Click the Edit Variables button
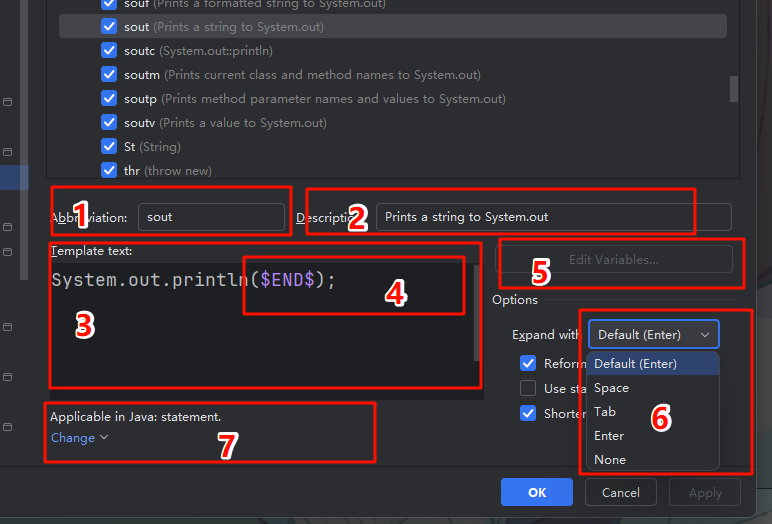Screen dimensions: 772x524 [614, 260]
